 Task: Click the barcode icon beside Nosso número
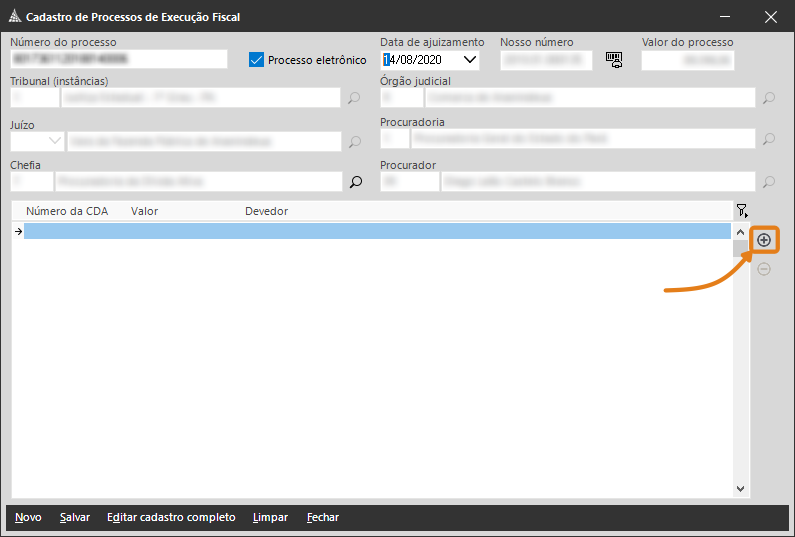(x=614, y=60)
